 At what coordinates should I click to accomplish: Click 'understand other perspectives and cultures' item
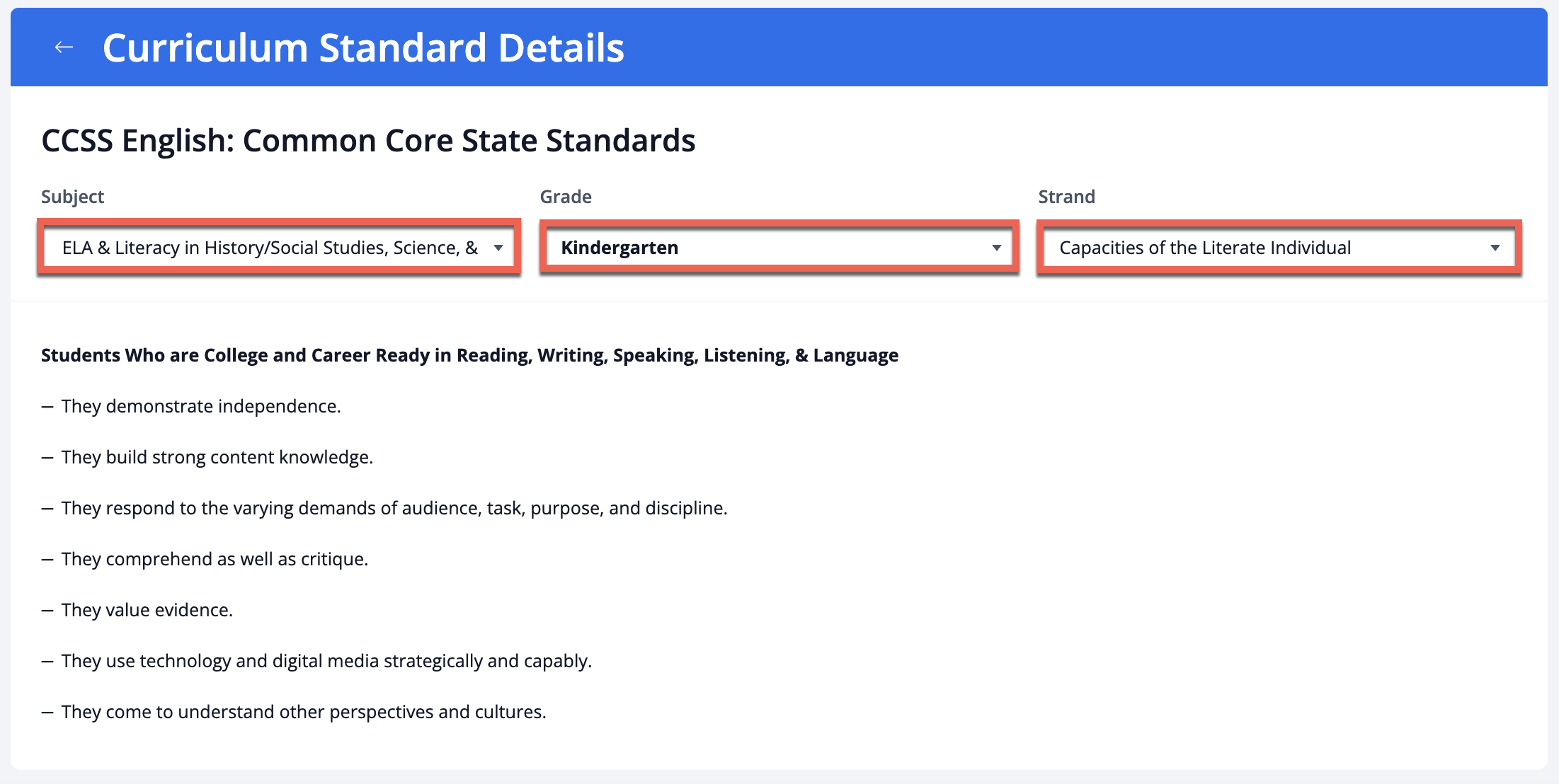[304, 712]
